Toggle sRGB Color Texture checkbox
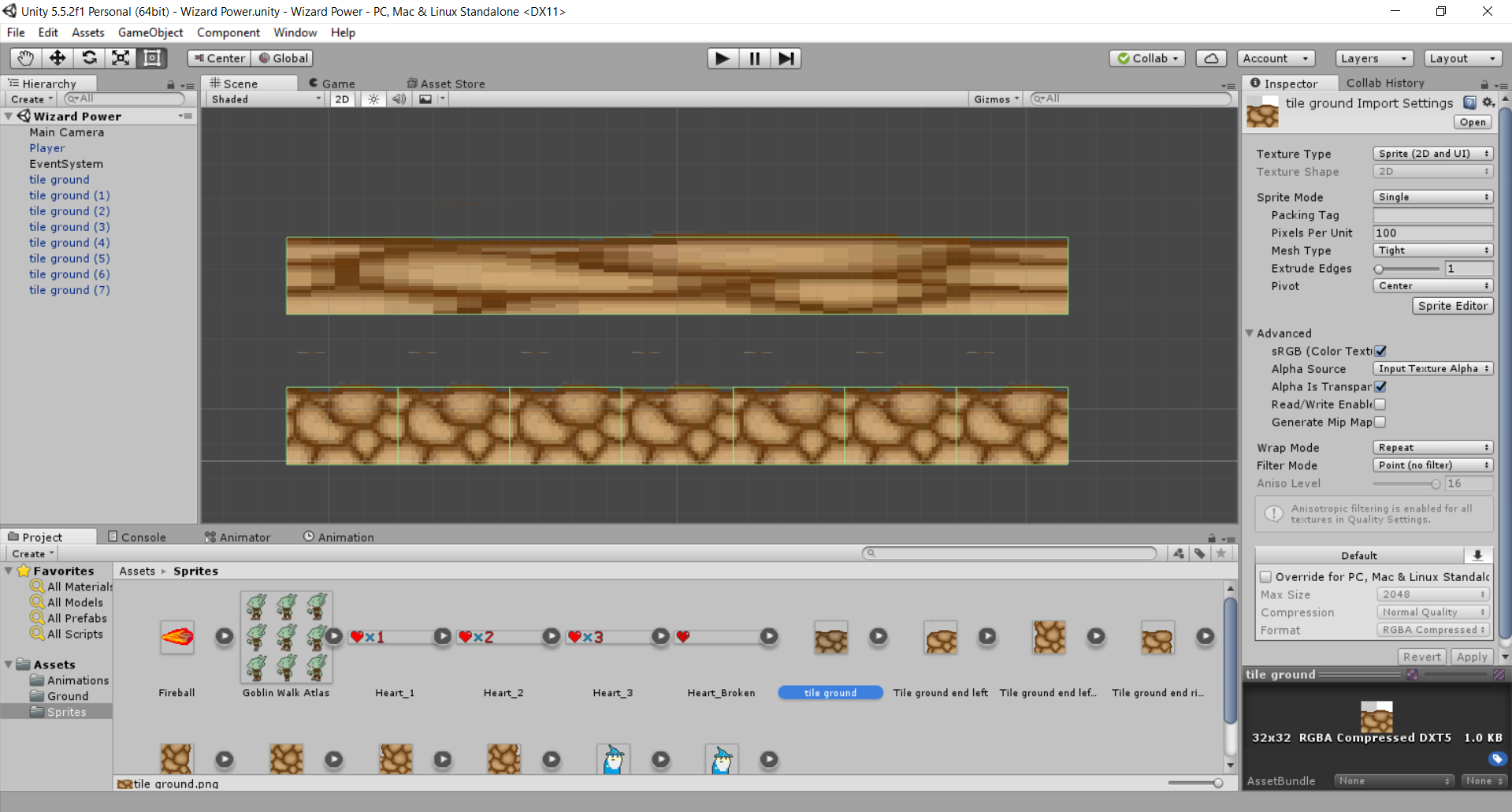Viewport: 1512px width, 812px height. point(1380,352)
